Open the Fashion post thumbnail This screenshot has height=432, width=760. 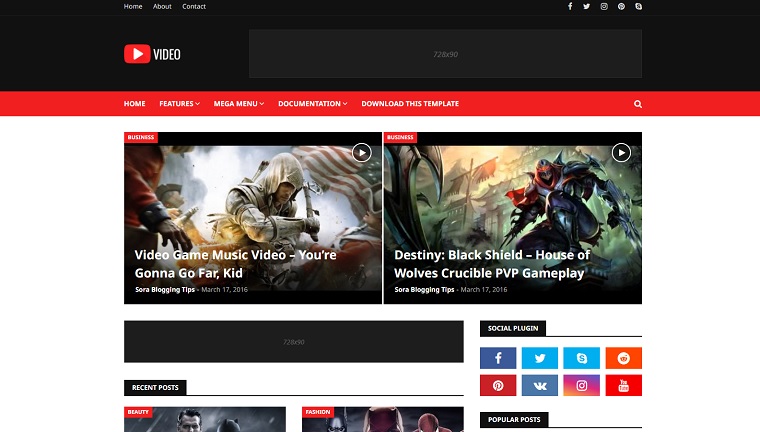383,420
